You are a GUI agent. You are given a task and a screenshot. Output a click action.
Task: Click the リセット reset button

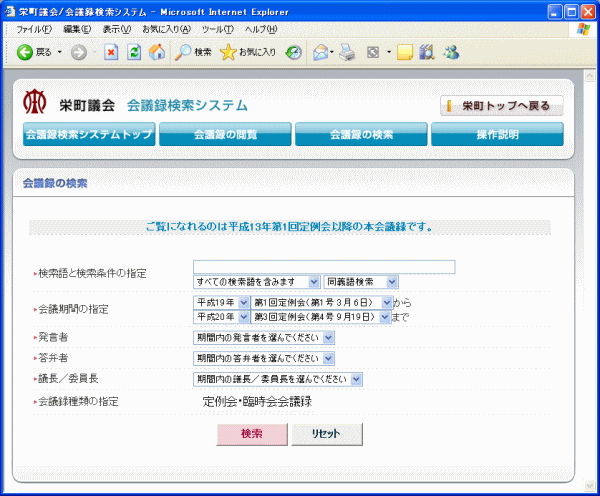327,434
